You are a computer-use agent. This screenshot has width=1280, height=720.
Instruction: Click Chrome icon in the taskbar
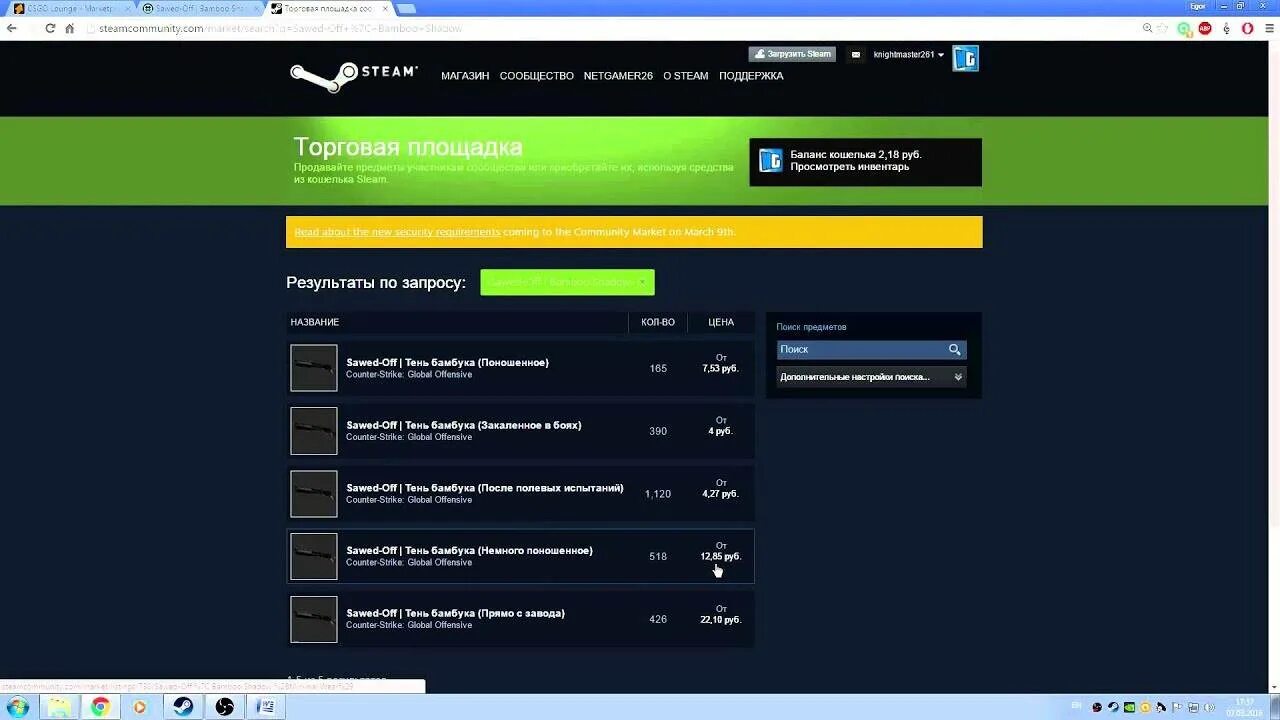[x=100, y=707]
